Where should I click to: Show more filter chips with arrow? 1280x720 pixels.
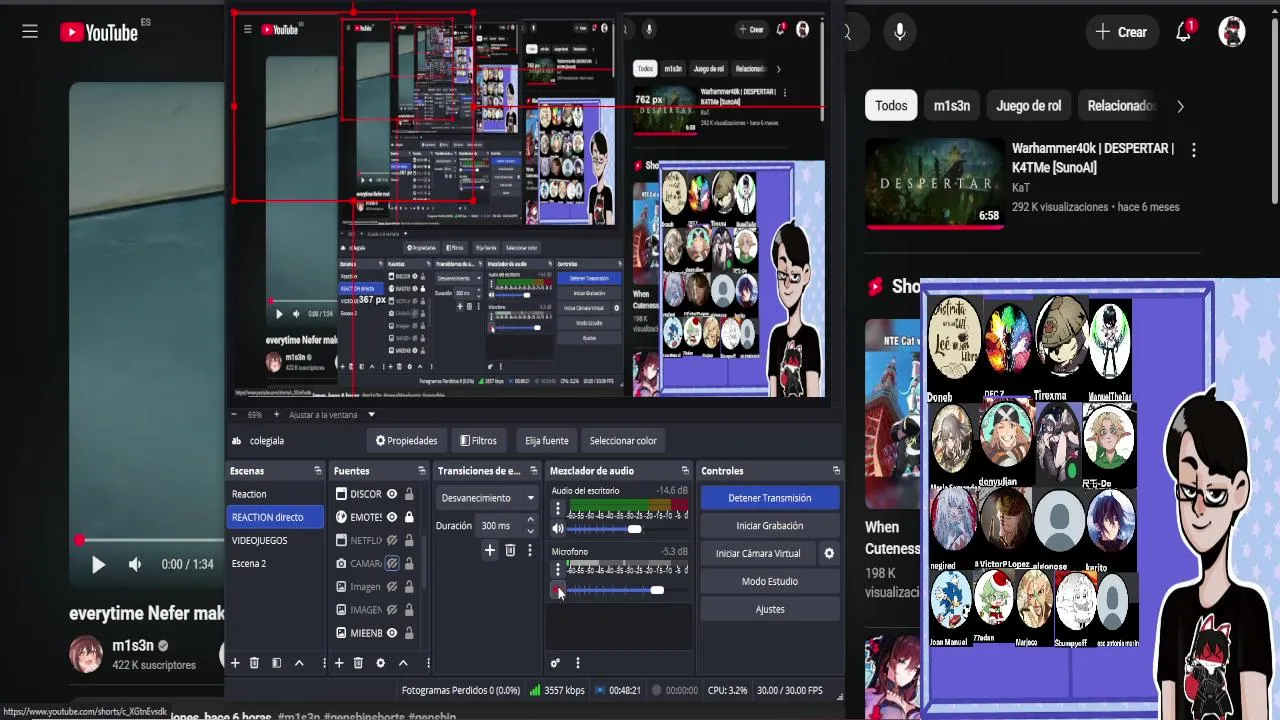[x=1180, y=106]
